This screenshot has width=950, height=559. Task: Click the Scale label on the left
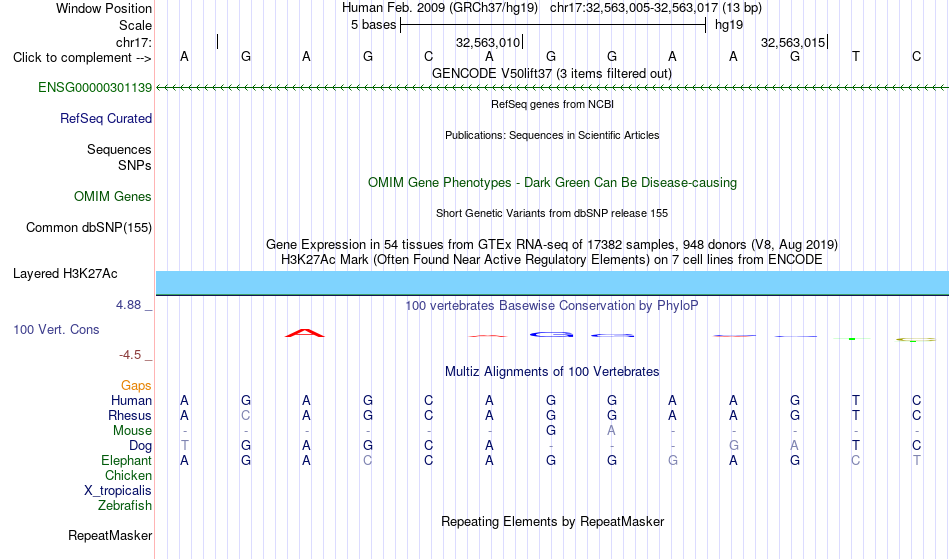135,25
